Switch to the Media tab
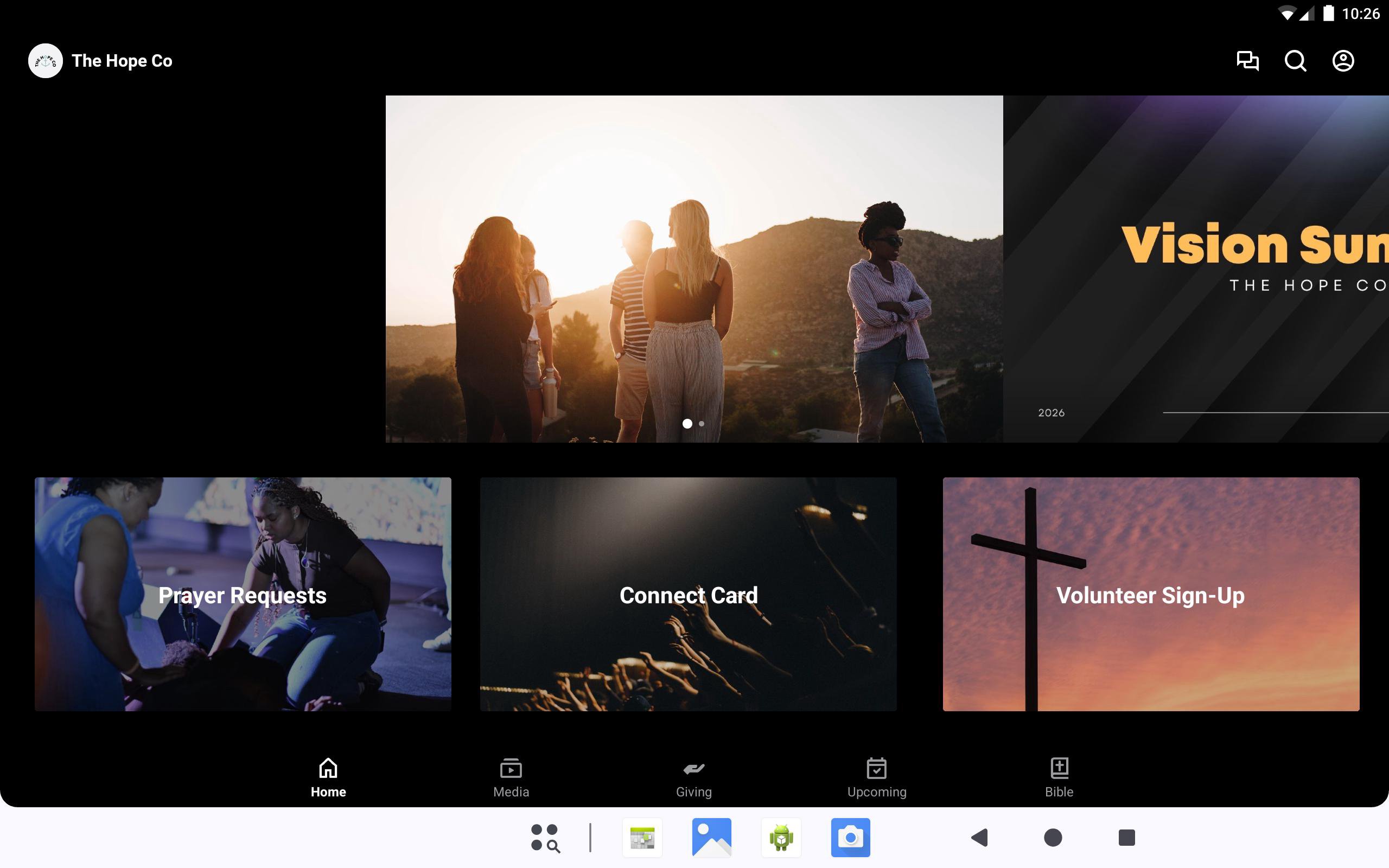This screenshot has width=1389, height=868. coord(511,777)
